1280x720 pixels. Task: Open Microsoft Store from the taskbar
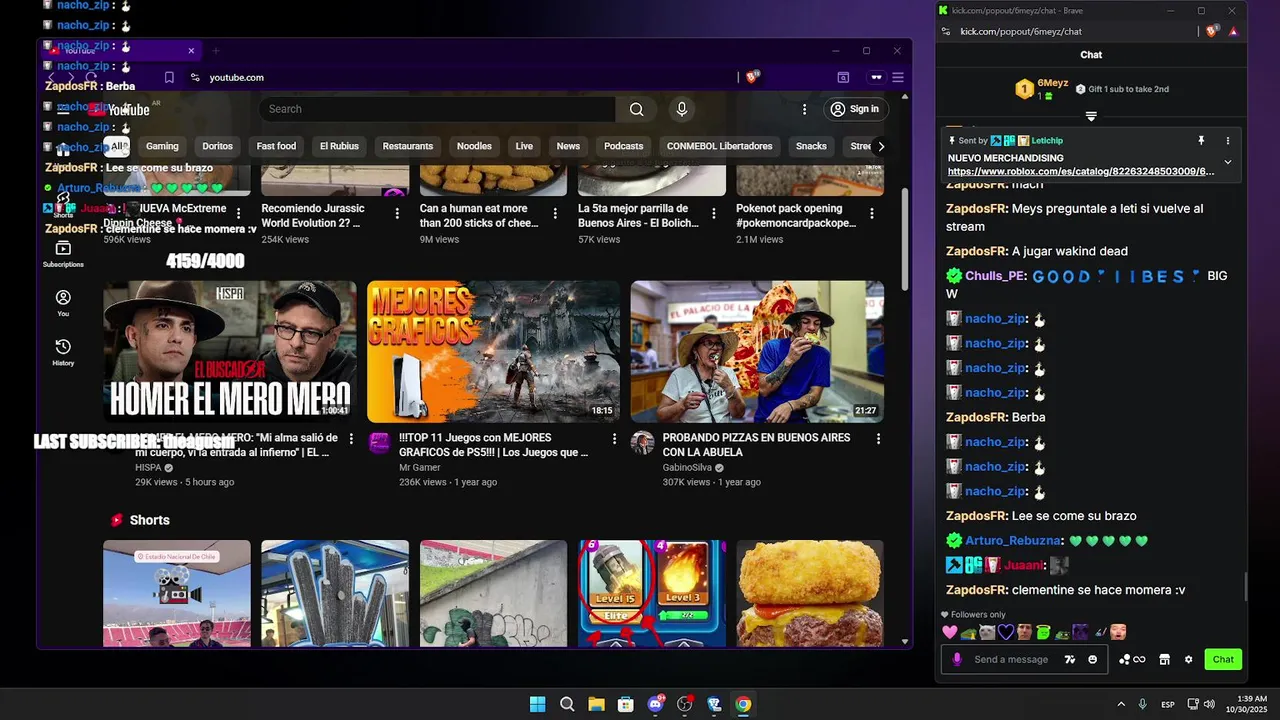coord(626,704)
